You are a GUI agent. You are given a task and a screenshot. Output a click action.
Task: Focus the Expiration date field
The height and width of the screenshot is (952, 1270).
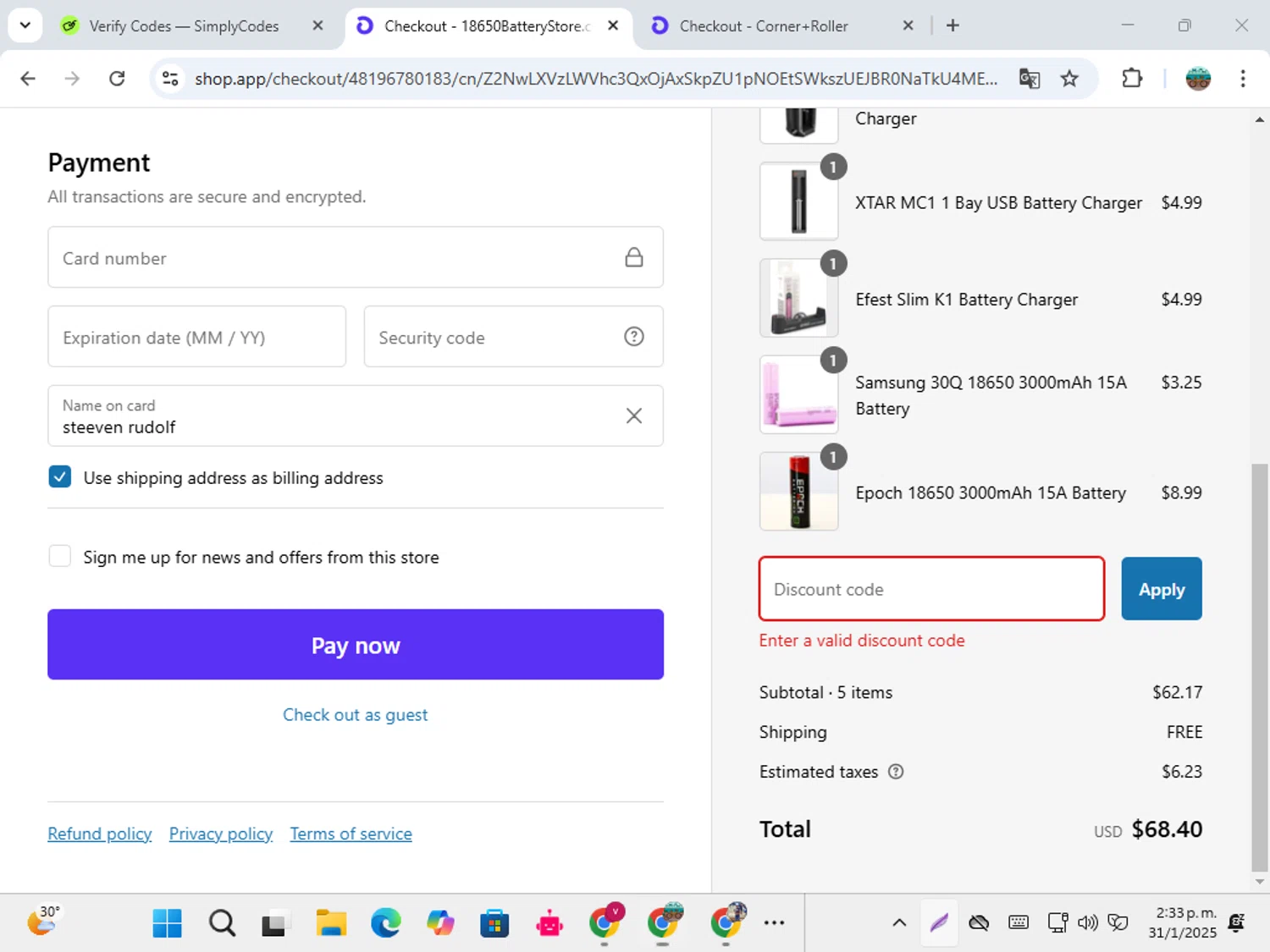(x=197, y=337)
